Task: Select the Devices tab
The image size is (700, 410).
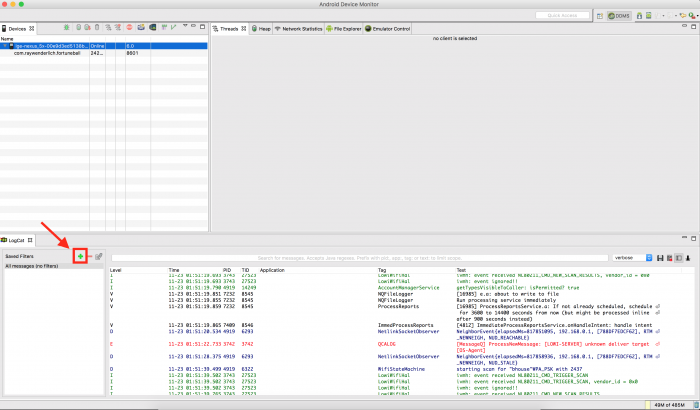Action: click(17, 29)
